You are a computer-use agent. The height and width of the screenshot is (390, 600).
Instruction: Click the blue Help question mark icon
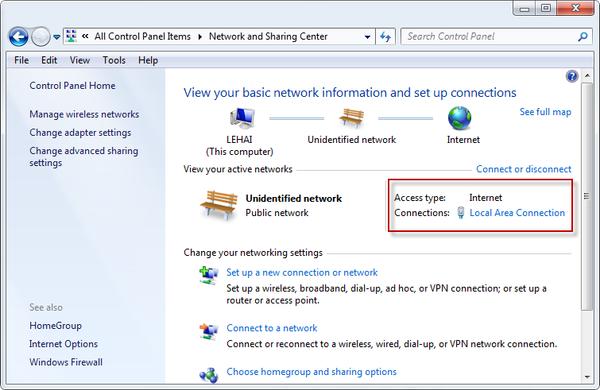pos(572,77)
